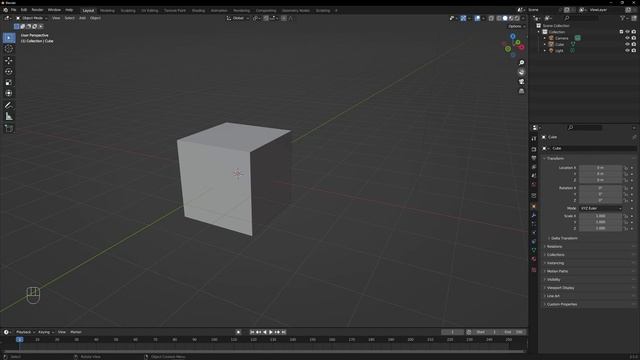Open the timeline Playback menu
The image size is (640, 360).
tap(25, 332)
